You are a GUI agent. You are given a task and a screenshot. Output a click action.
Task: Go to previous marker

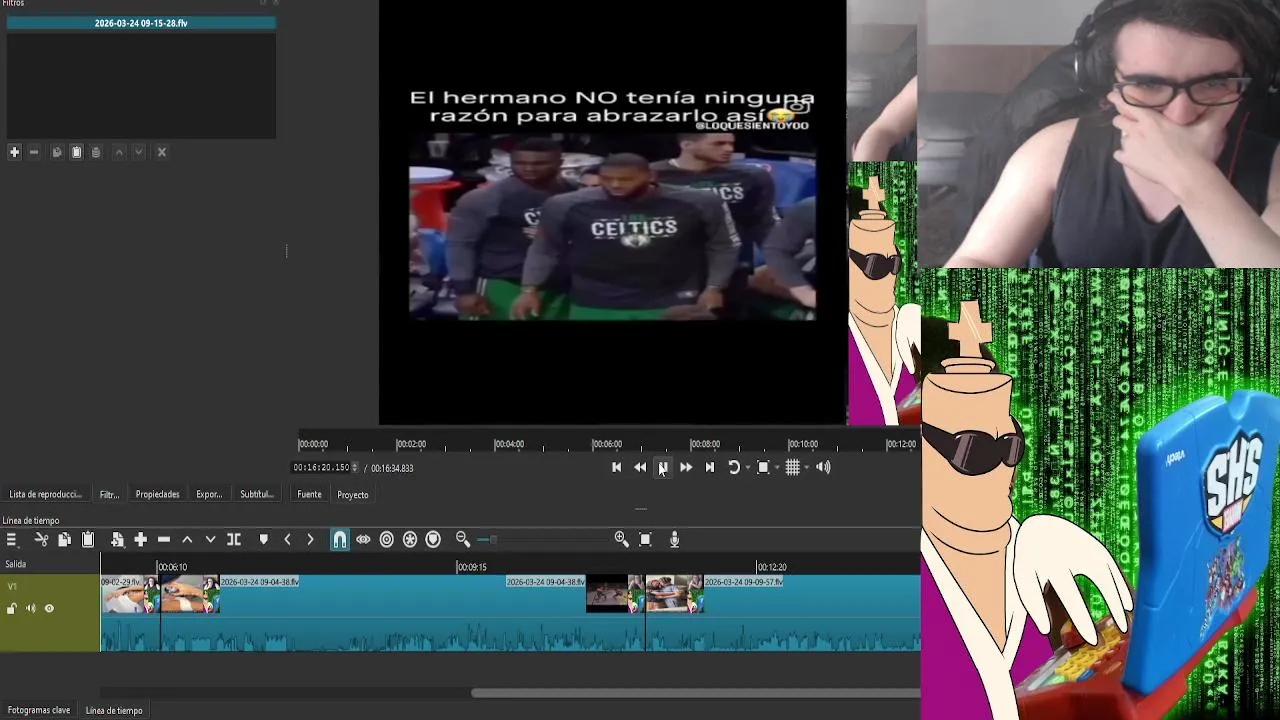(x=287, y=540)
